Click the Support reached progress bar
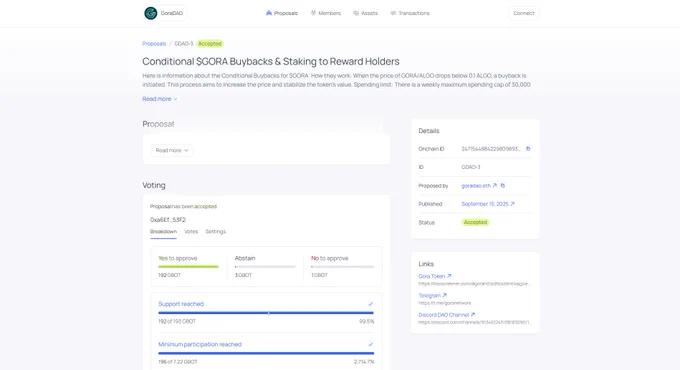Screen dimensions: 680x370 (266, 313)
